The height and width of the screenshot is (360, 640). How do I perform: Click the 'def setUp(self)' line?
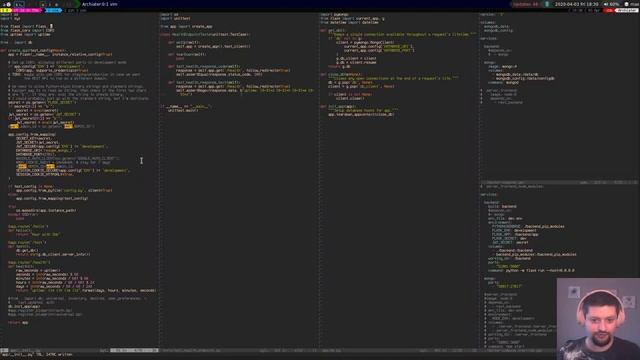184,42
